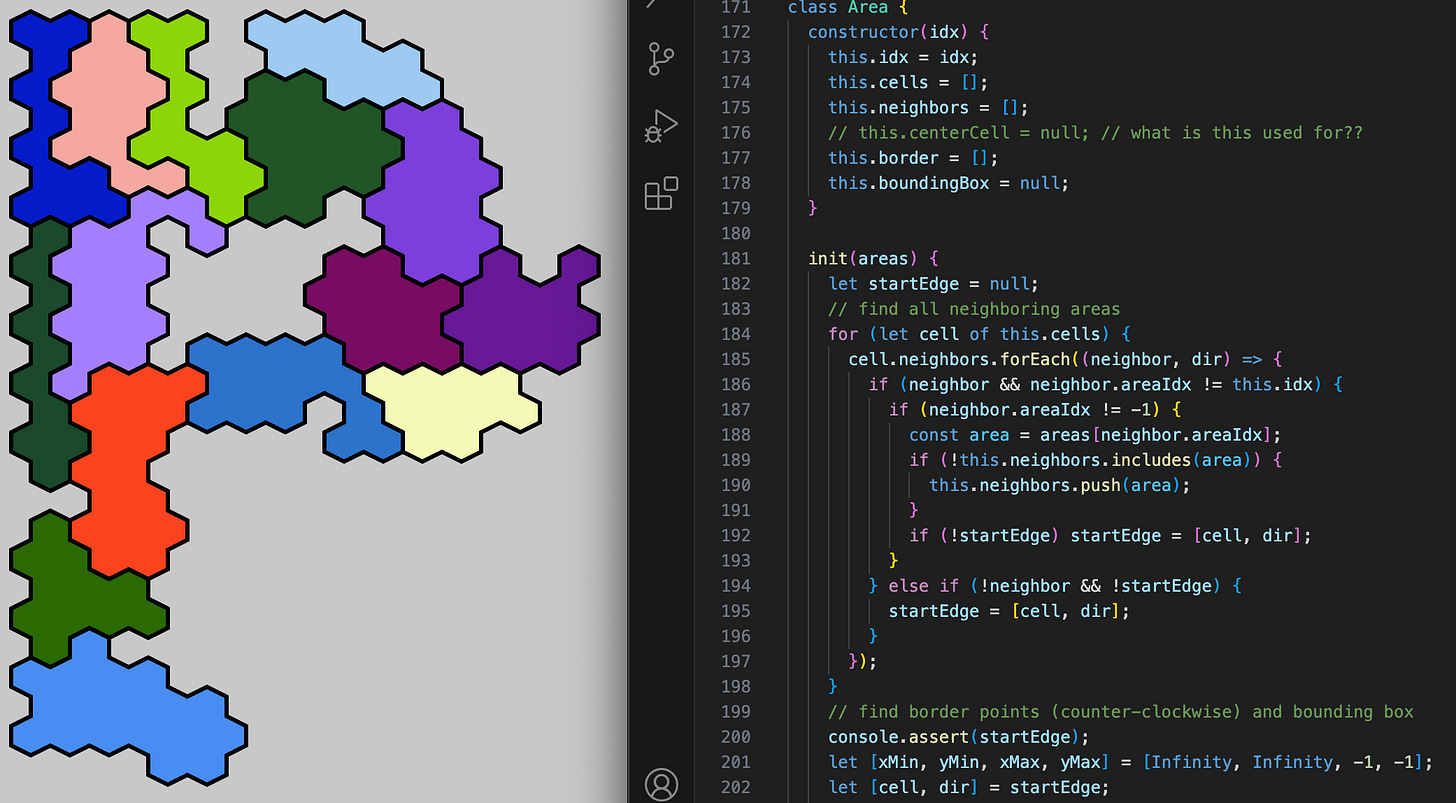
Task: Click 'else if (!neighbor && !startEdge)' line
Action: tap(1054, 585)
